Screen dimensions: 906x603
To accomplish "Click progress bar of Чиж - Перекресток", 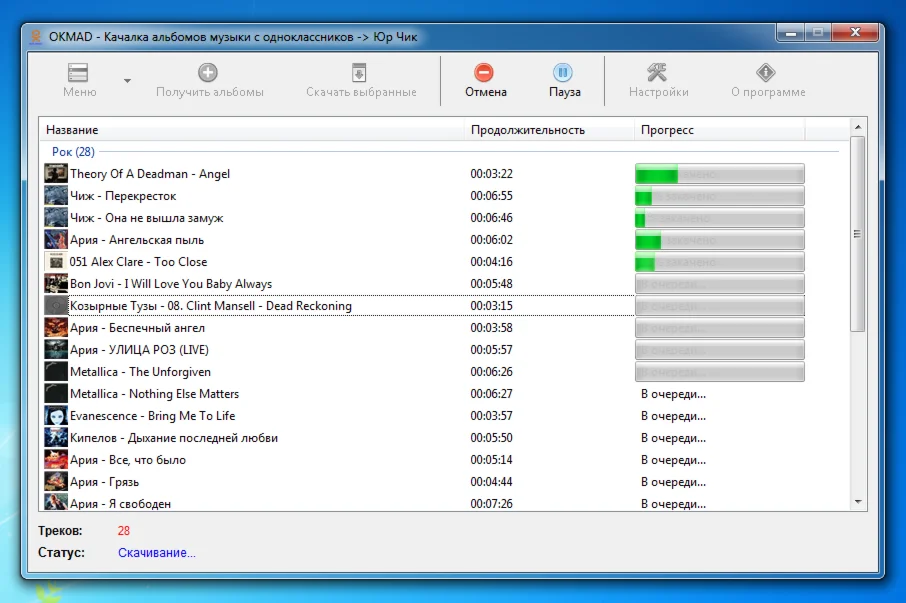I will tap(719, 196).
